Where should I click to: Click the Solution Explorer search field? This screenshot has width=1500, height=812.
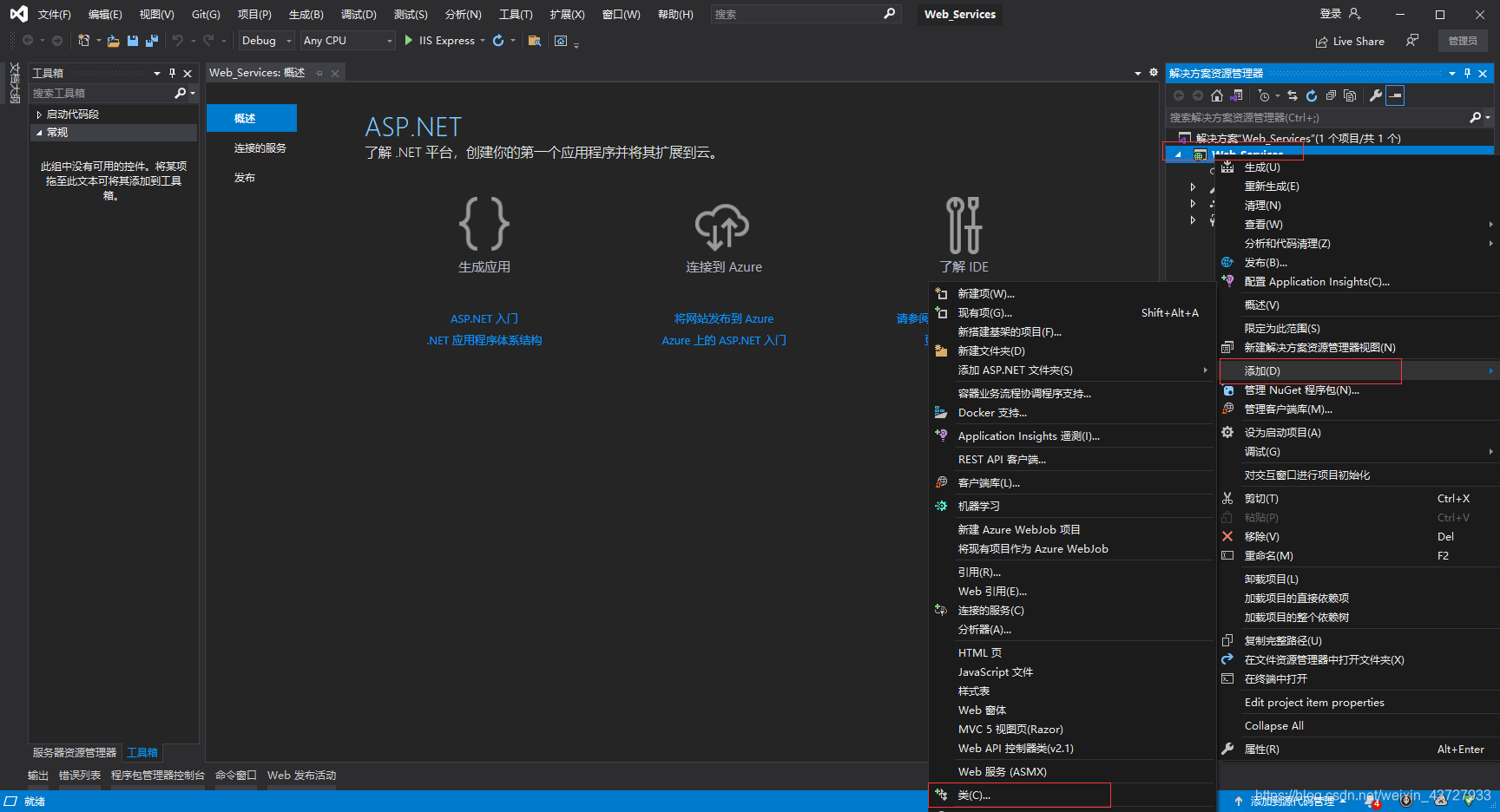[x=1318, y=117]
